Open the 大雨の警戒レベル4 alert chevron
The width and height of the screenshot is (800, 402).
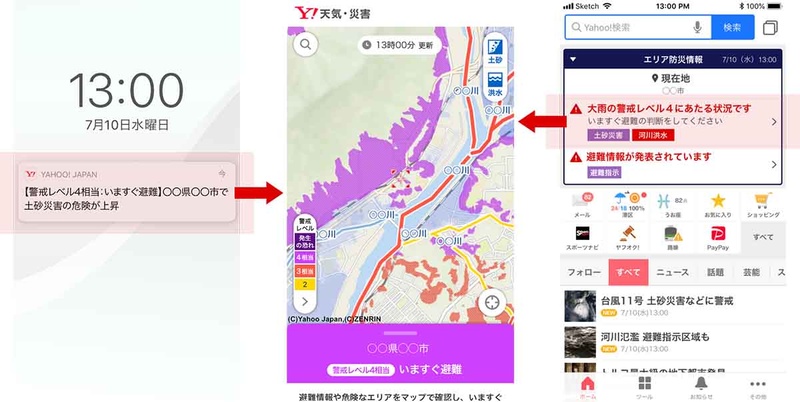[x=774, y=122]
